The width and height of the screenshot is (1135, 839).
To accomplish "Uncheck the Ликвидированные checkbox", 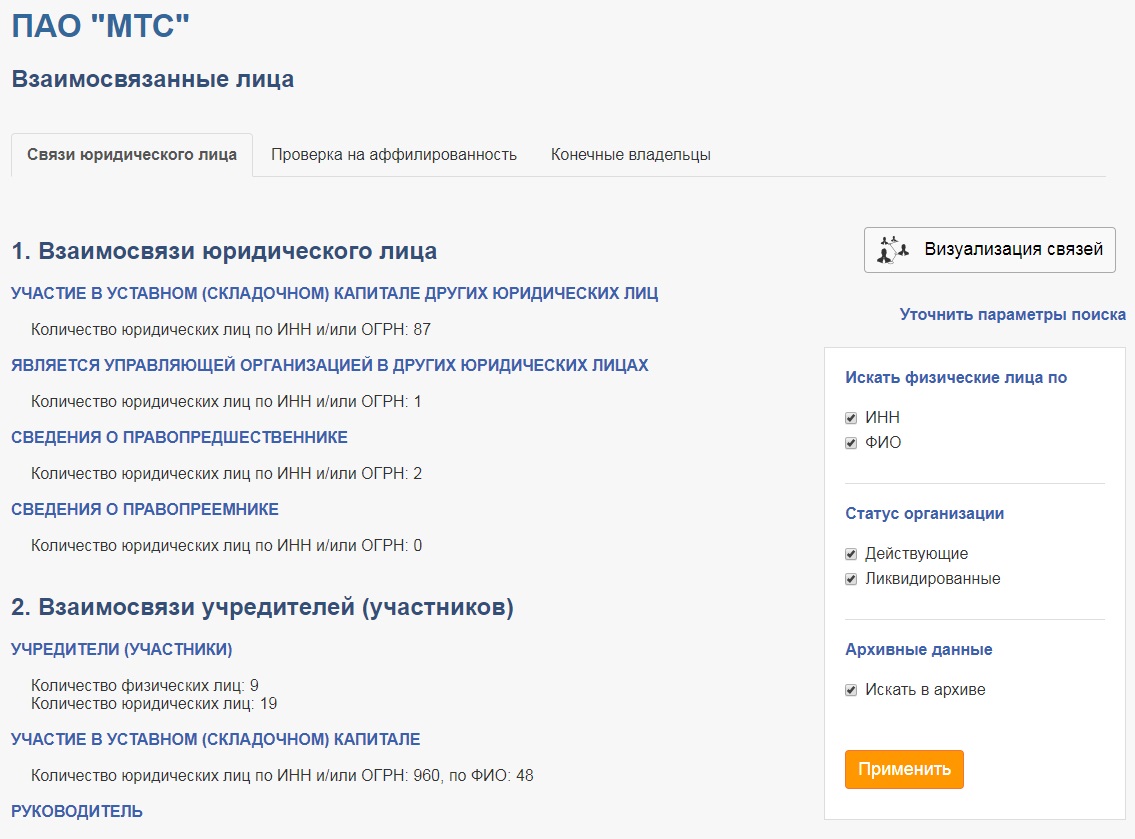I will pyautogui.click(x=851, y=579).
